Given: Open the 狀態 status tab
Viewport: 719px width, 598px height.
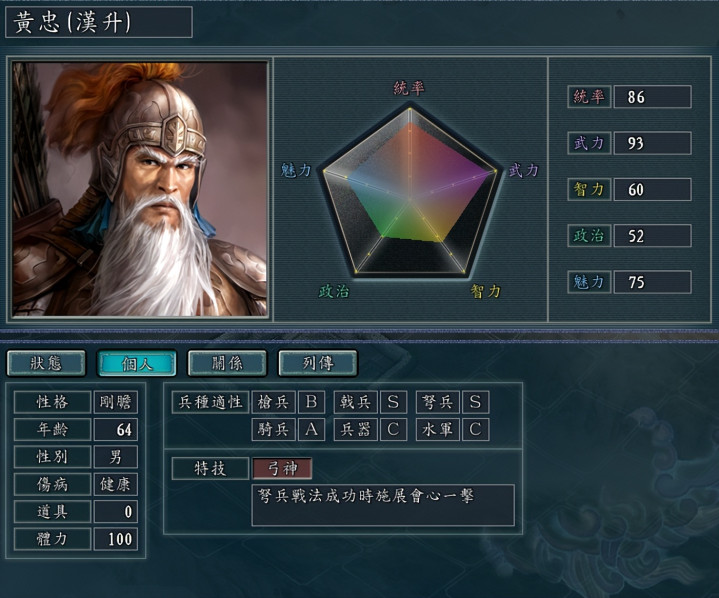Looking at the screenshot, I should [46, 363].
